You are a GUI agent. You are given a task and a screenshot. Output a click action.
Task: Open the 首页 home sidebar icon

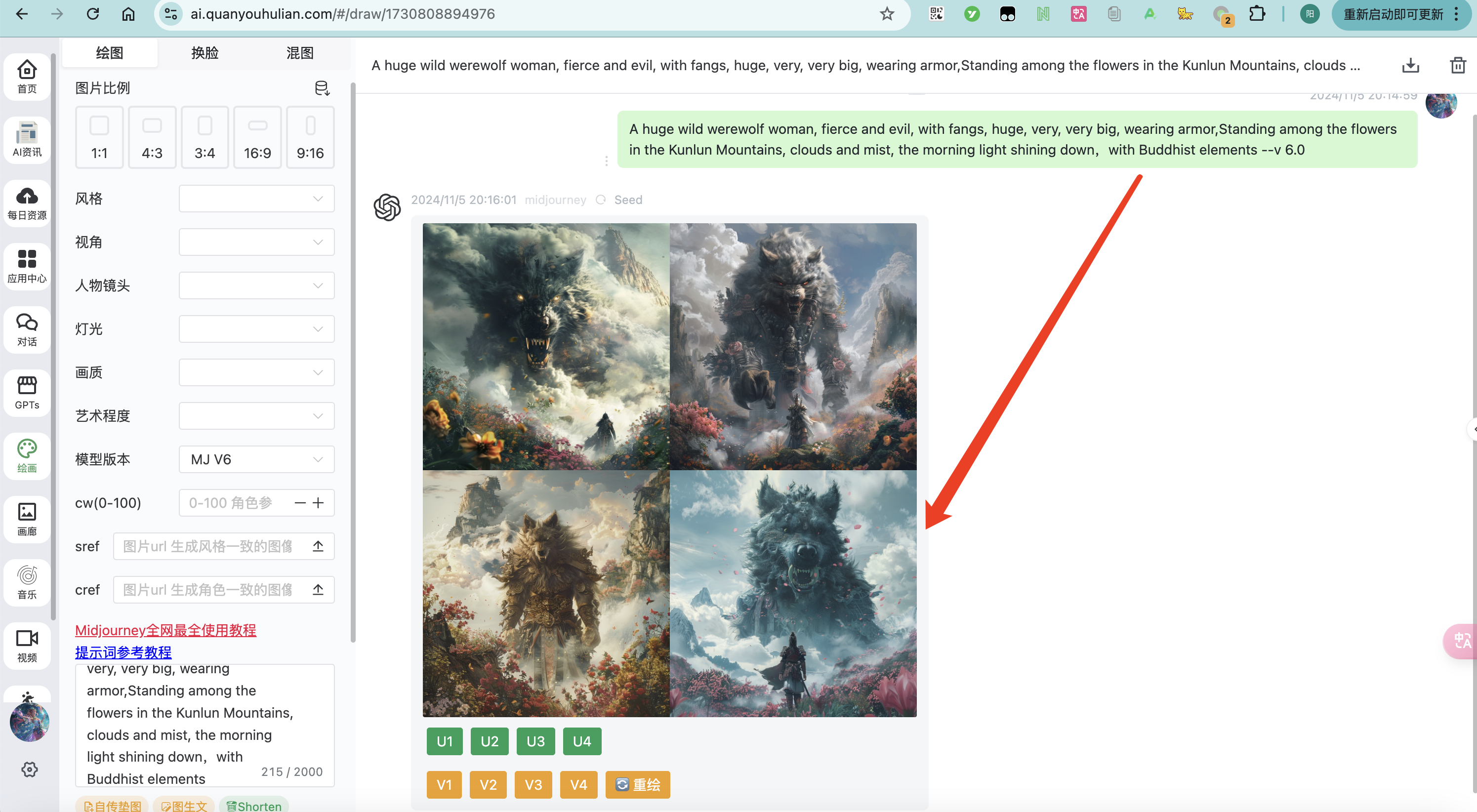[x=27, y=76]
